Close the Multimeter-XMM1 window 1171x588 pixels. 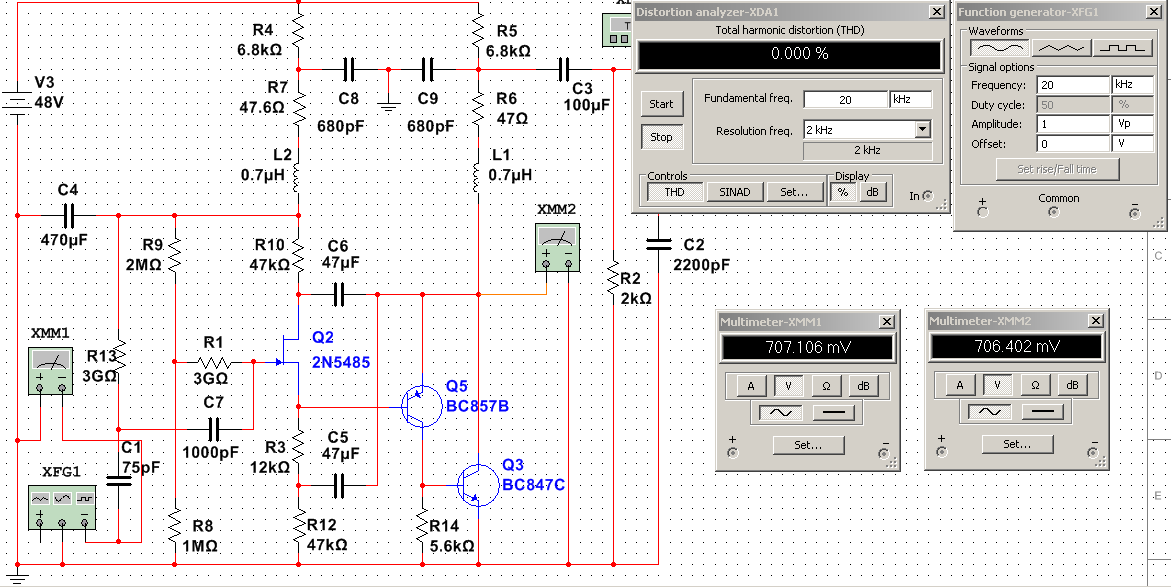[x=886, y=321]
